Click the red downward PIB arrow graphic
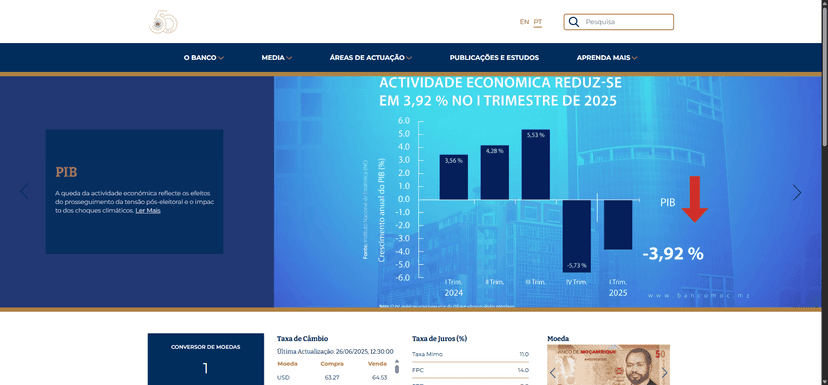 pyautogui.click(x=694, y=199)
